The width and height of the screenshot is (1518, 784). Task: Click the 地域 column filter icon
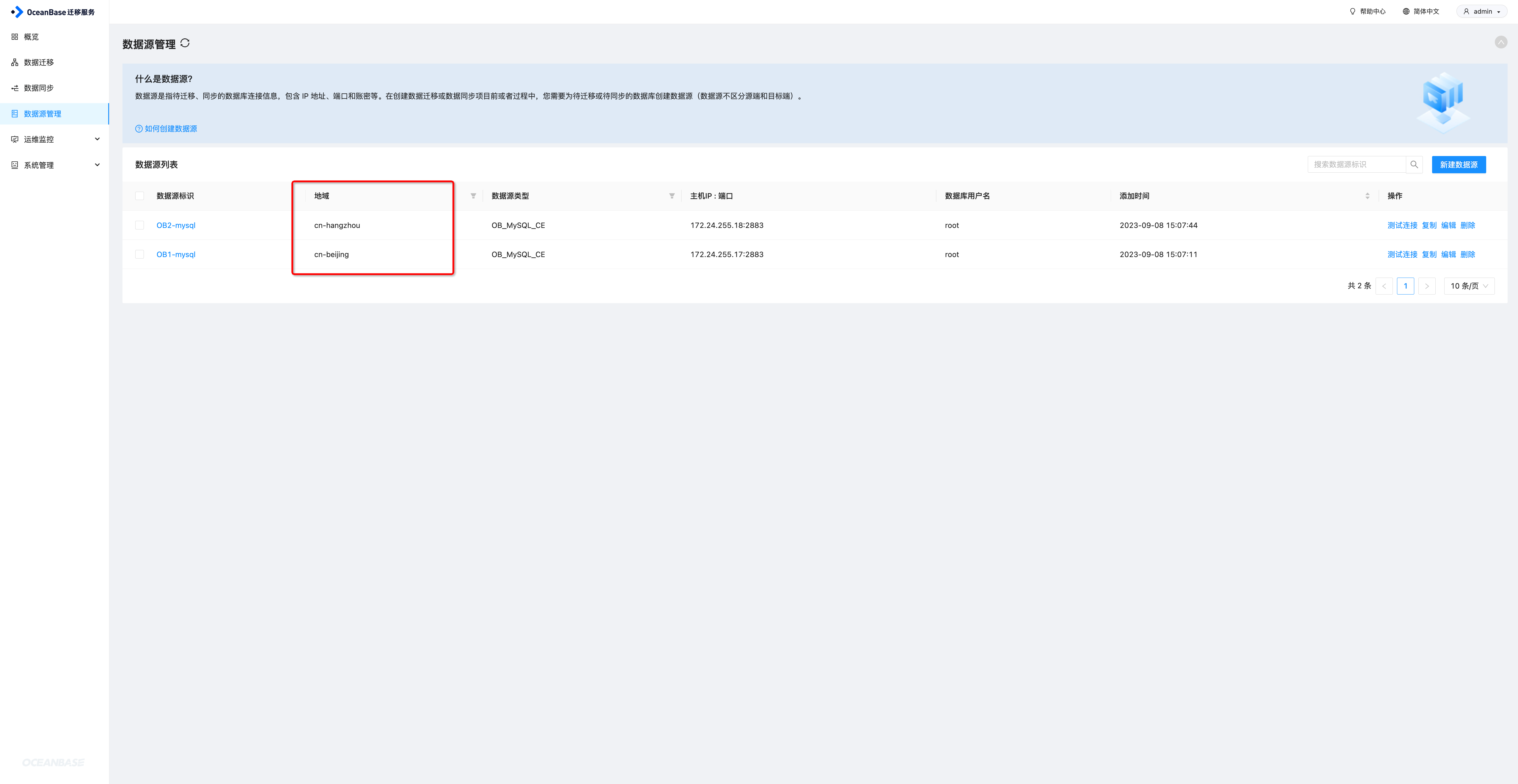[473, 196]
